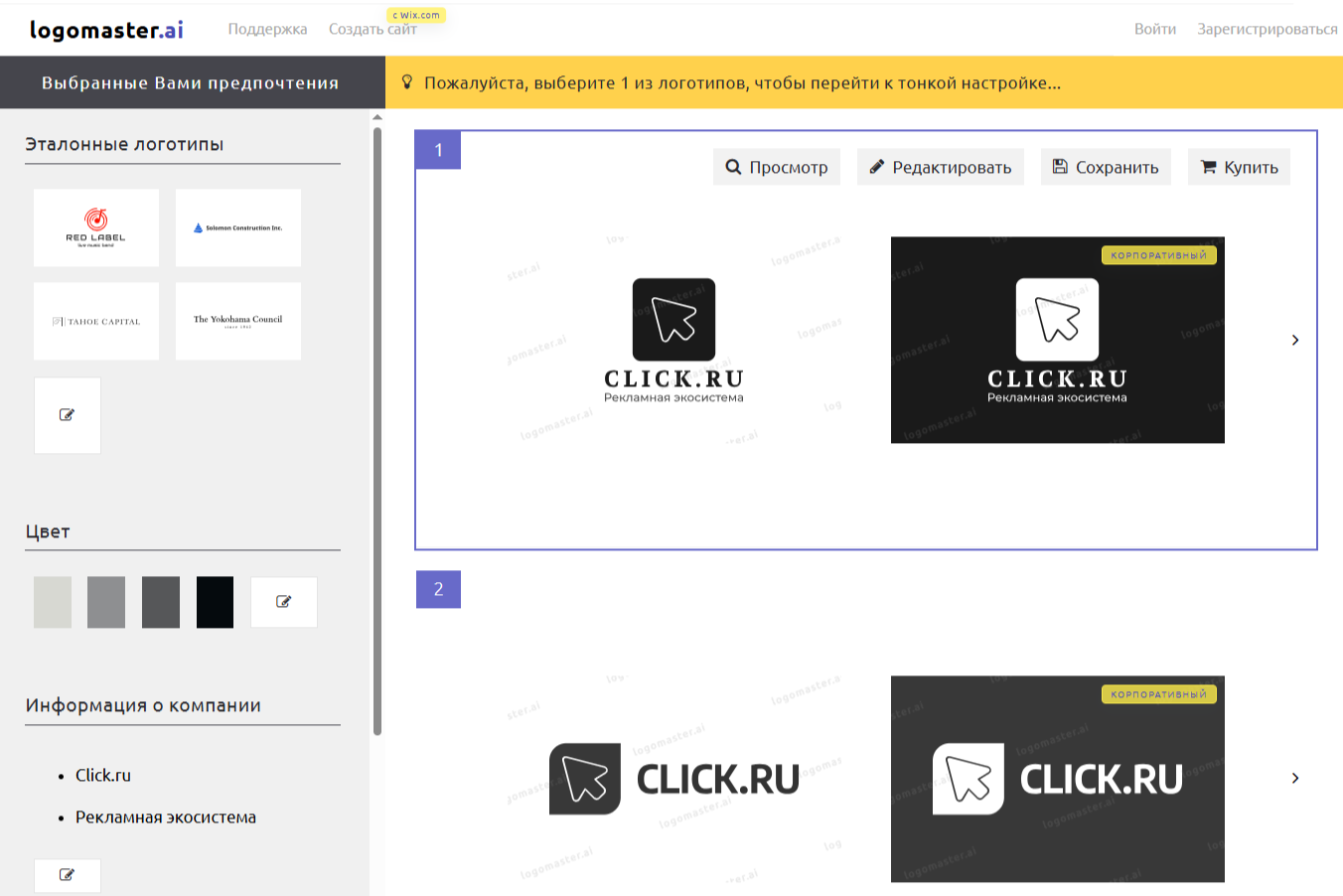Click the sidebar scrollbar thumb
The height and width of the screenshot is (896, 1343).
coord(377,430)
